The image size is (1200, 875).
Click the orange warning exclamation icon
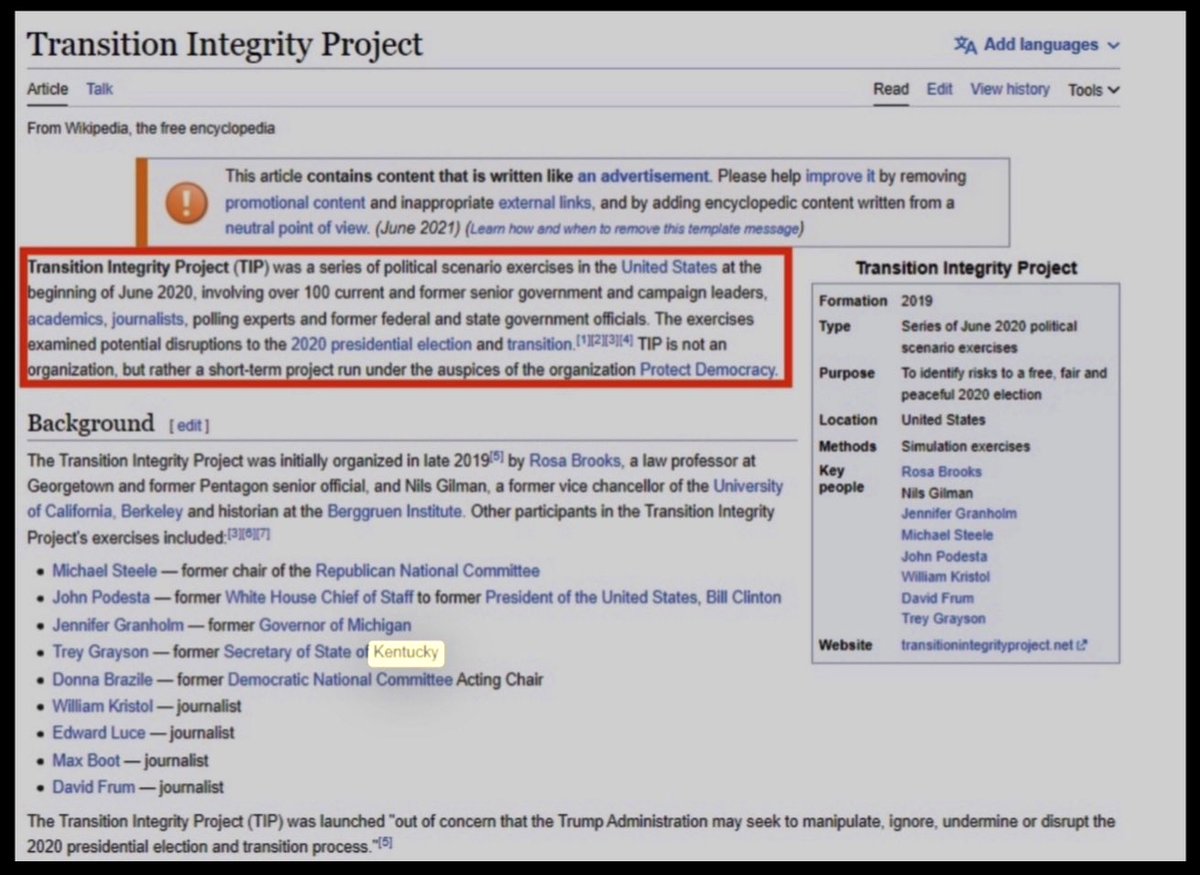click(187, 203)
